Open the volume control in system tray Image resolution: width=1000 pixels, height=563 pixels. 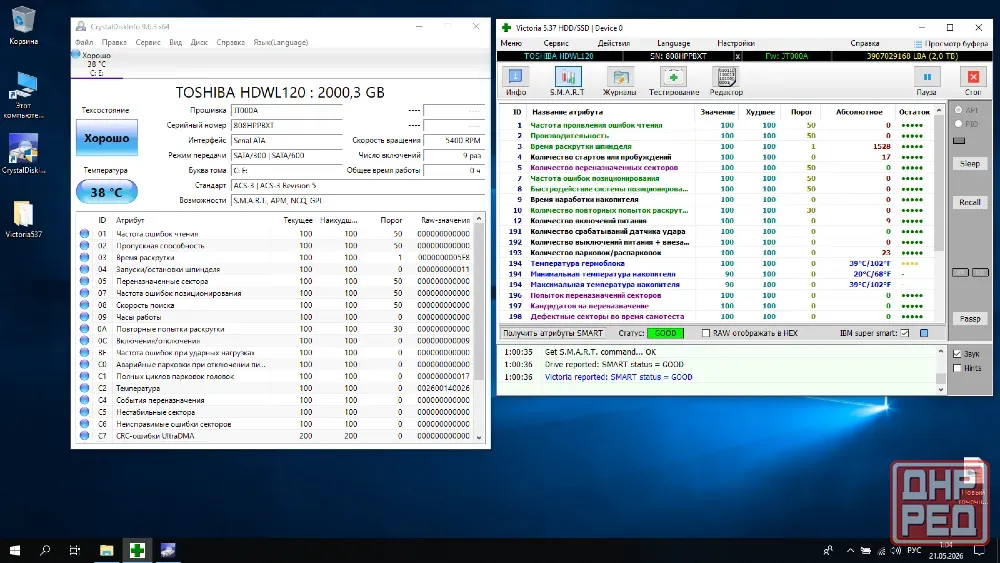pyautogui.click(x=895, y=550)
